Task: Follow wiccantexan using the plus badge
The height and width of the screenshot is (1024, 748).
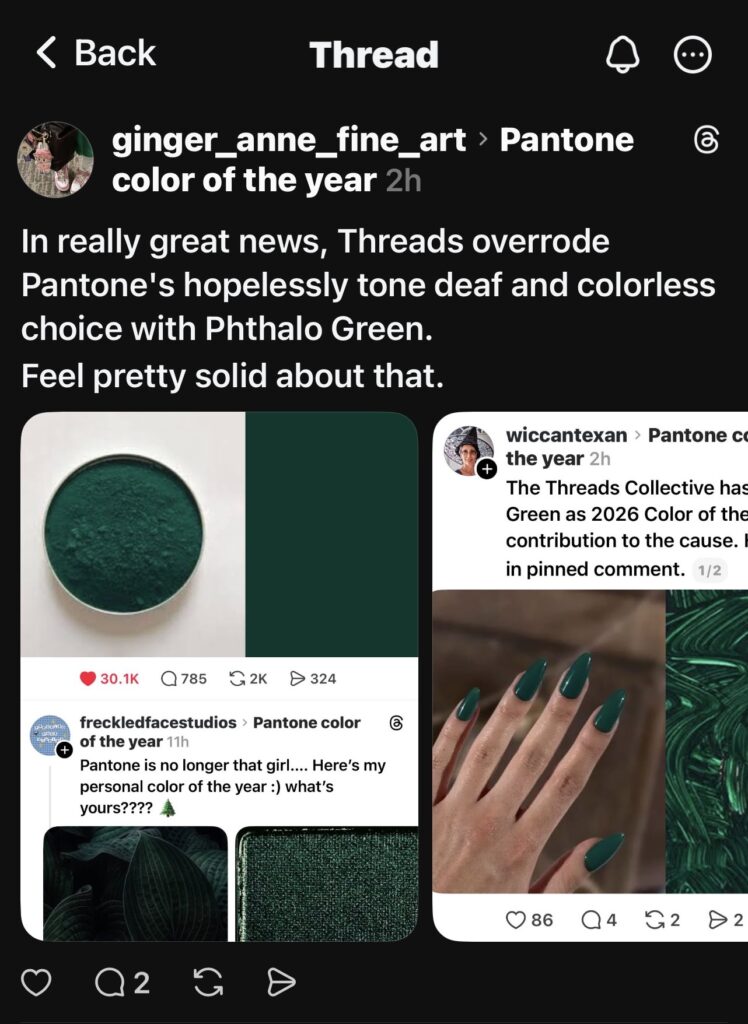Action: pyautogui.click(x=487, y=468)
